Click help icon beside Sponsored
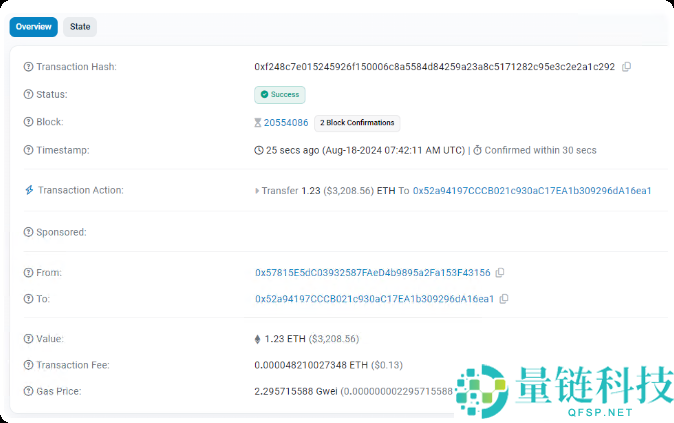The width and height of the screenshot is (674, 423). pyautogui.click(x=28, y=232)
